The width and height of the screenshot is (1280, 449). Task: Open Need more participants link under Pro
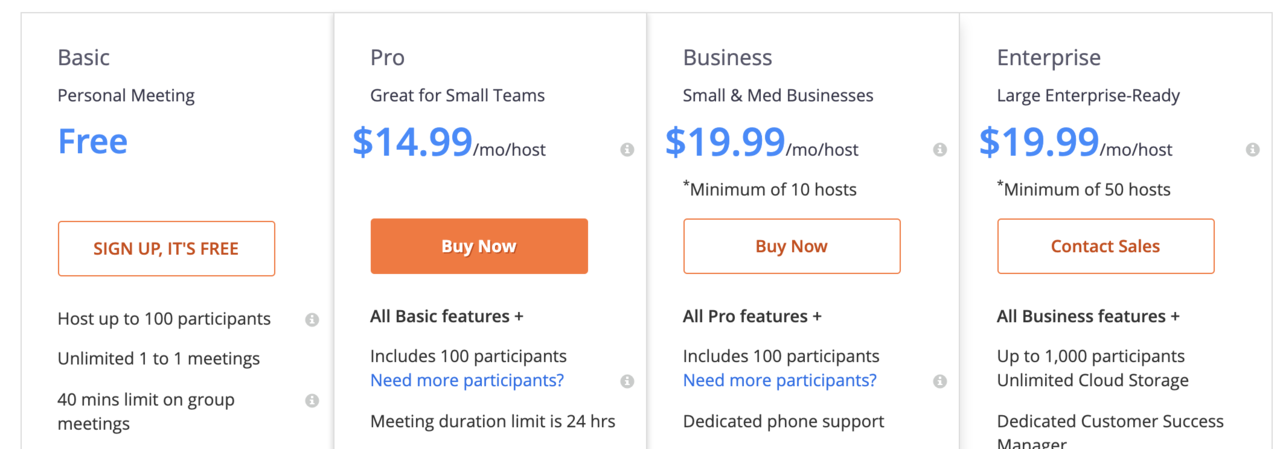tap(467, 380)
